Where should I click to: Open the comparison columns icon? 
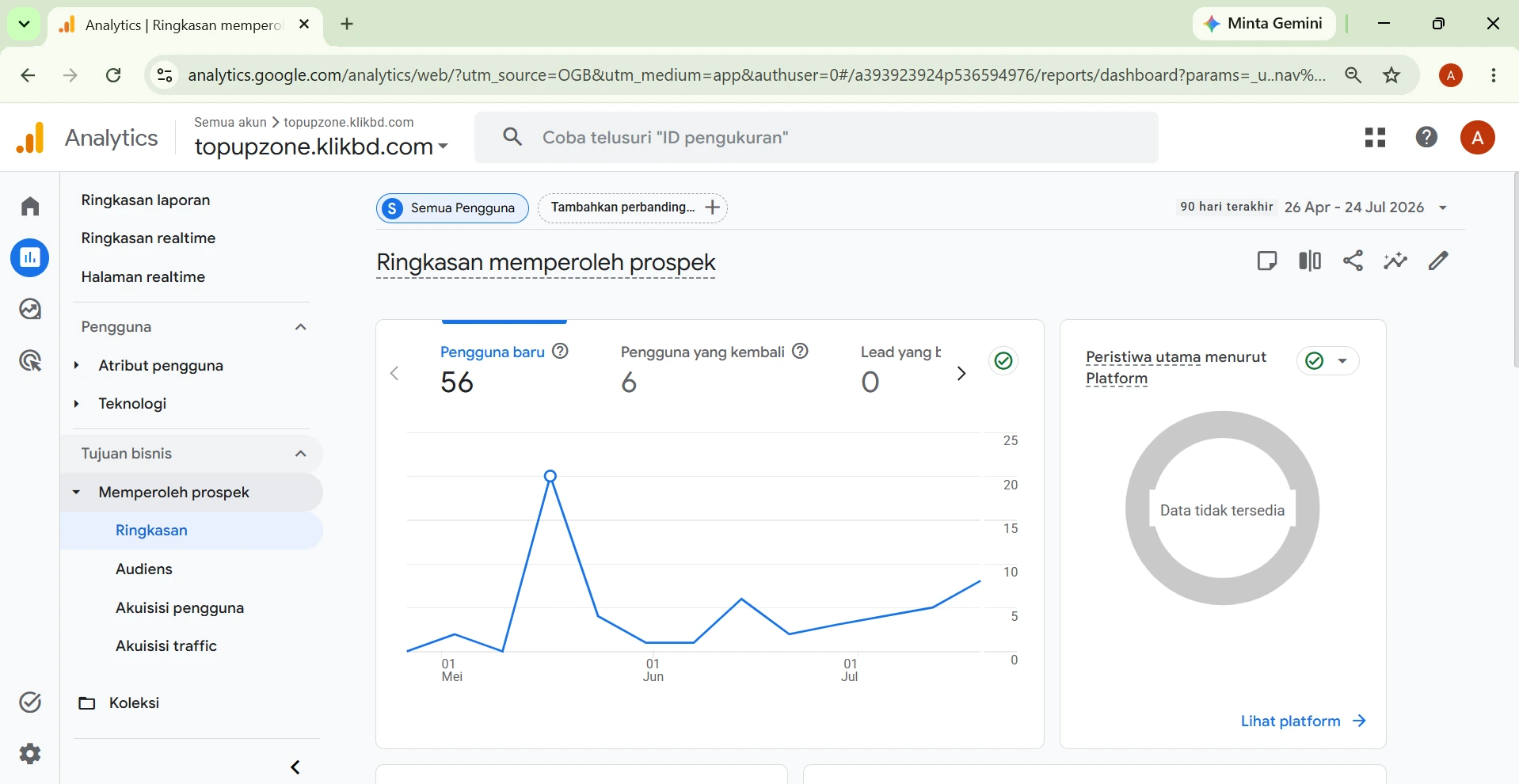pyautogui.click(x=1310, y=261)
